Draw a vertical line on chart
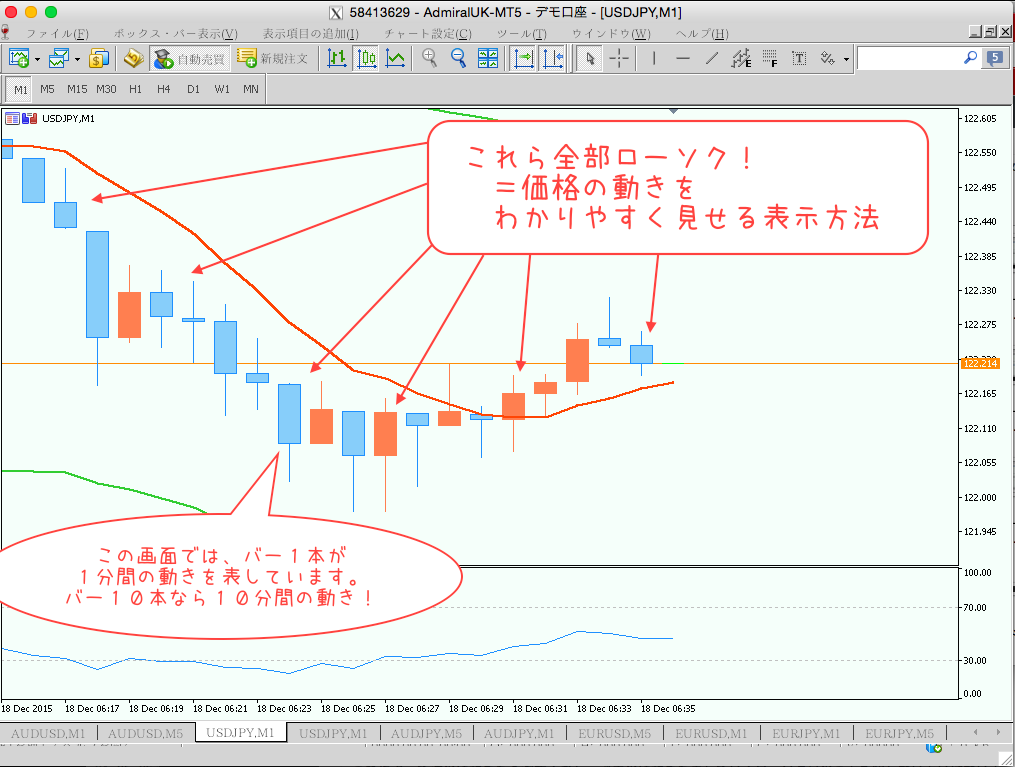 [x=654, y=58]
